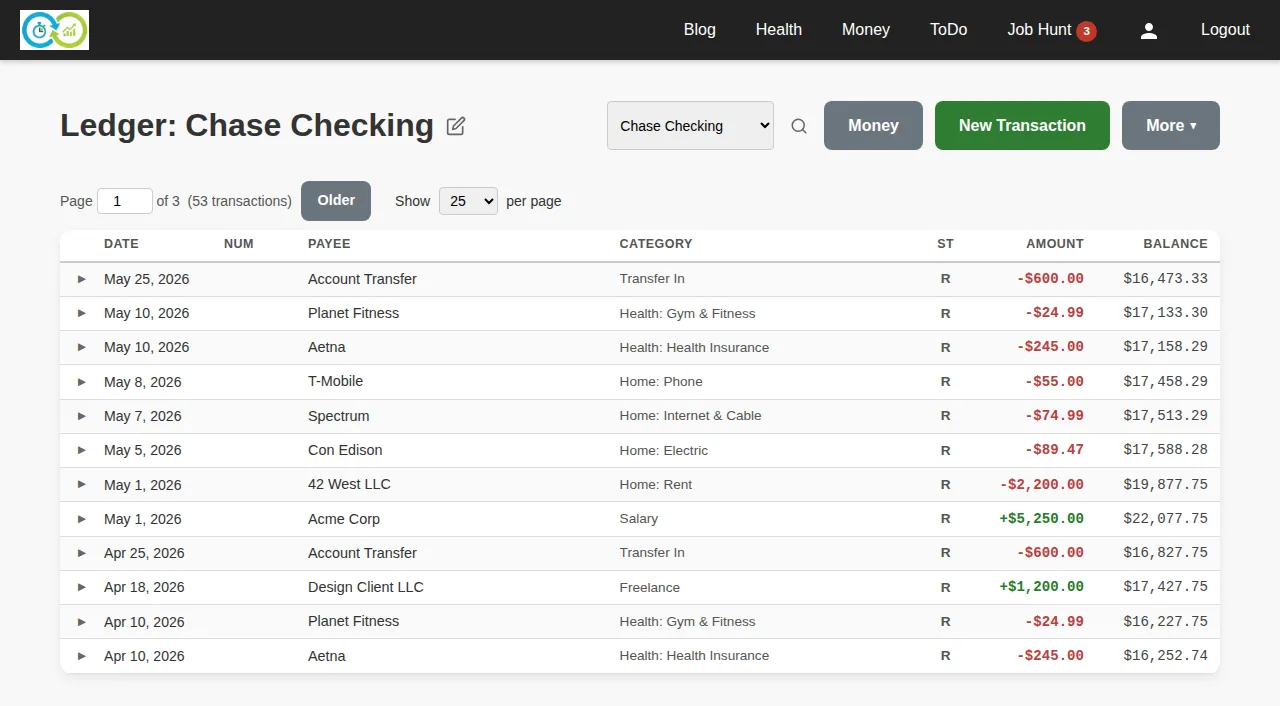Click the -$2,200.00 amount
The height and width of the screenshot is (706, 1280).
pyautogui.click(x=1041, y=484)
